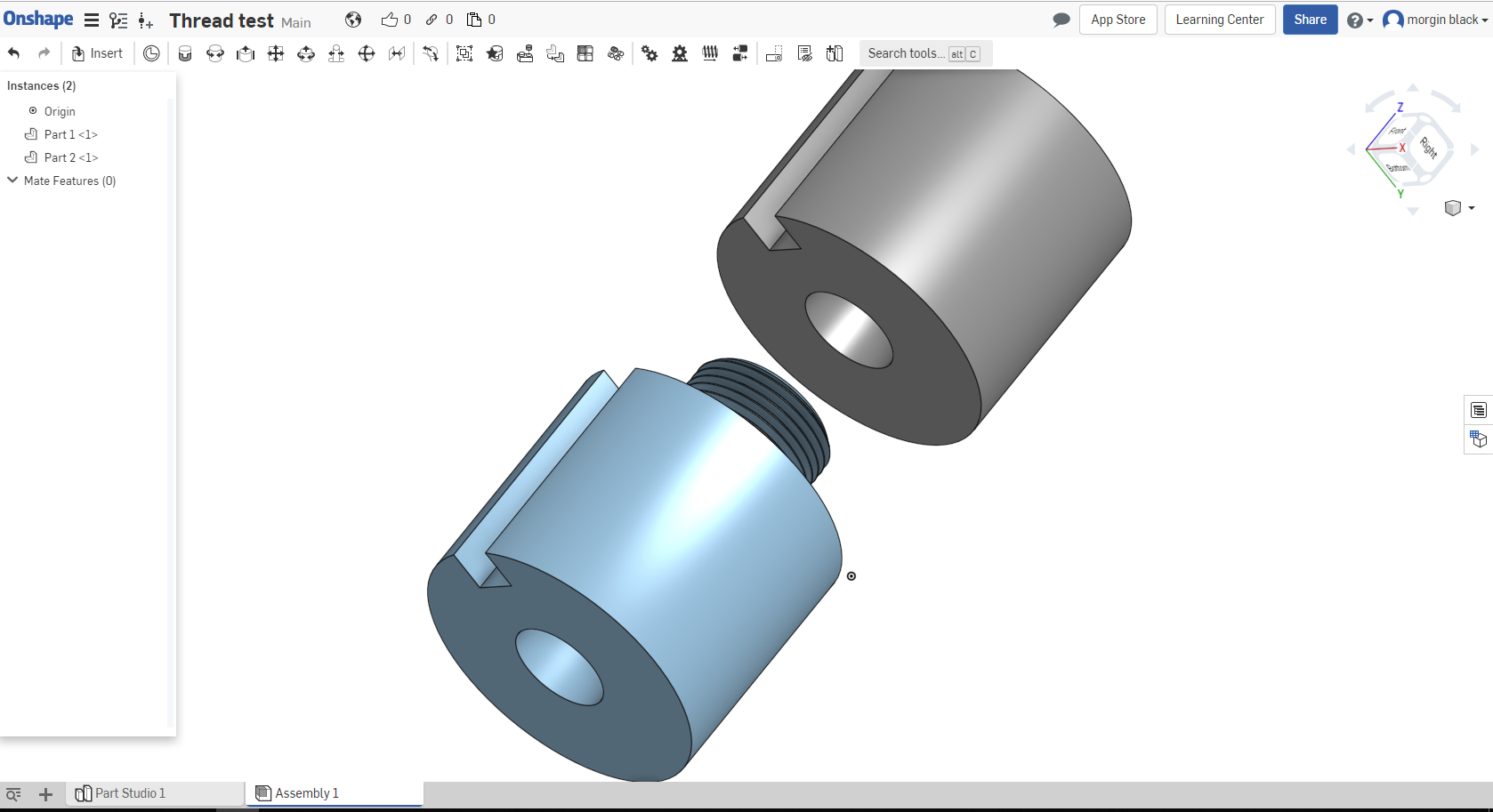Click into the Search tools field
The image size is (1493, 812).
point(925,53)
